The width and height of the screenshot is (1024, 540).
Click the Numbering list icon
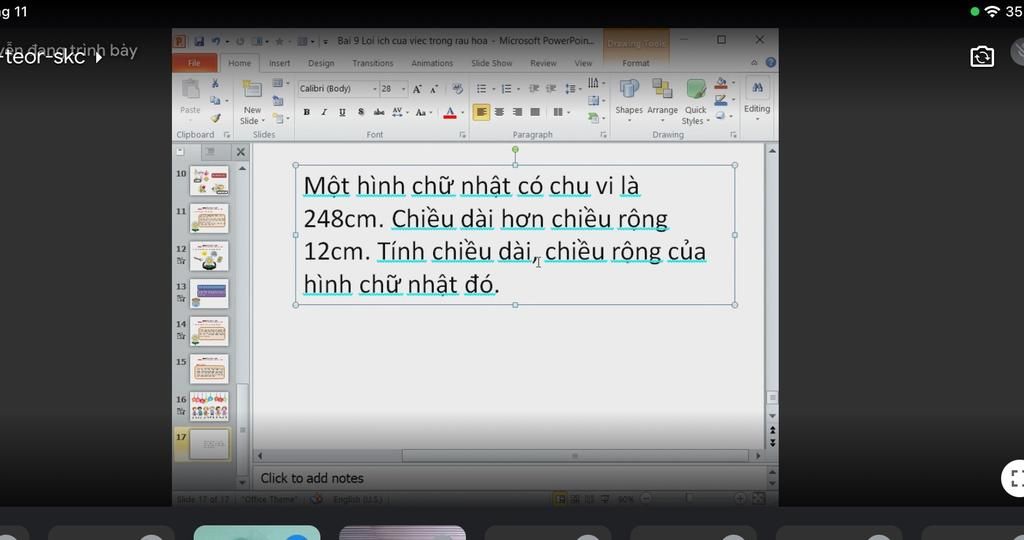coord(506,88)
